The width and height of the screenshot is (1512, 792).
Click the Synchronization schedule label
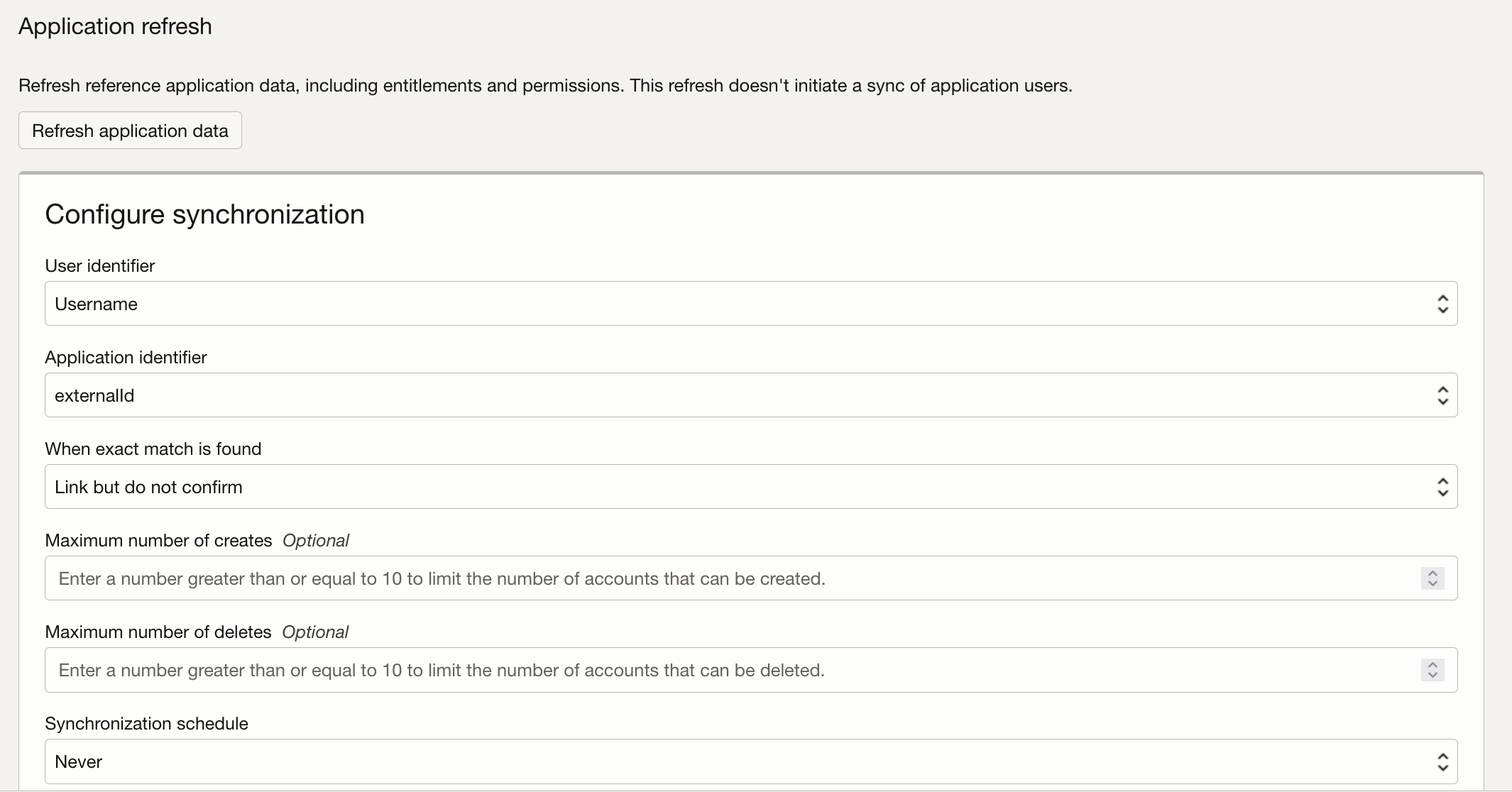(146, 723)
